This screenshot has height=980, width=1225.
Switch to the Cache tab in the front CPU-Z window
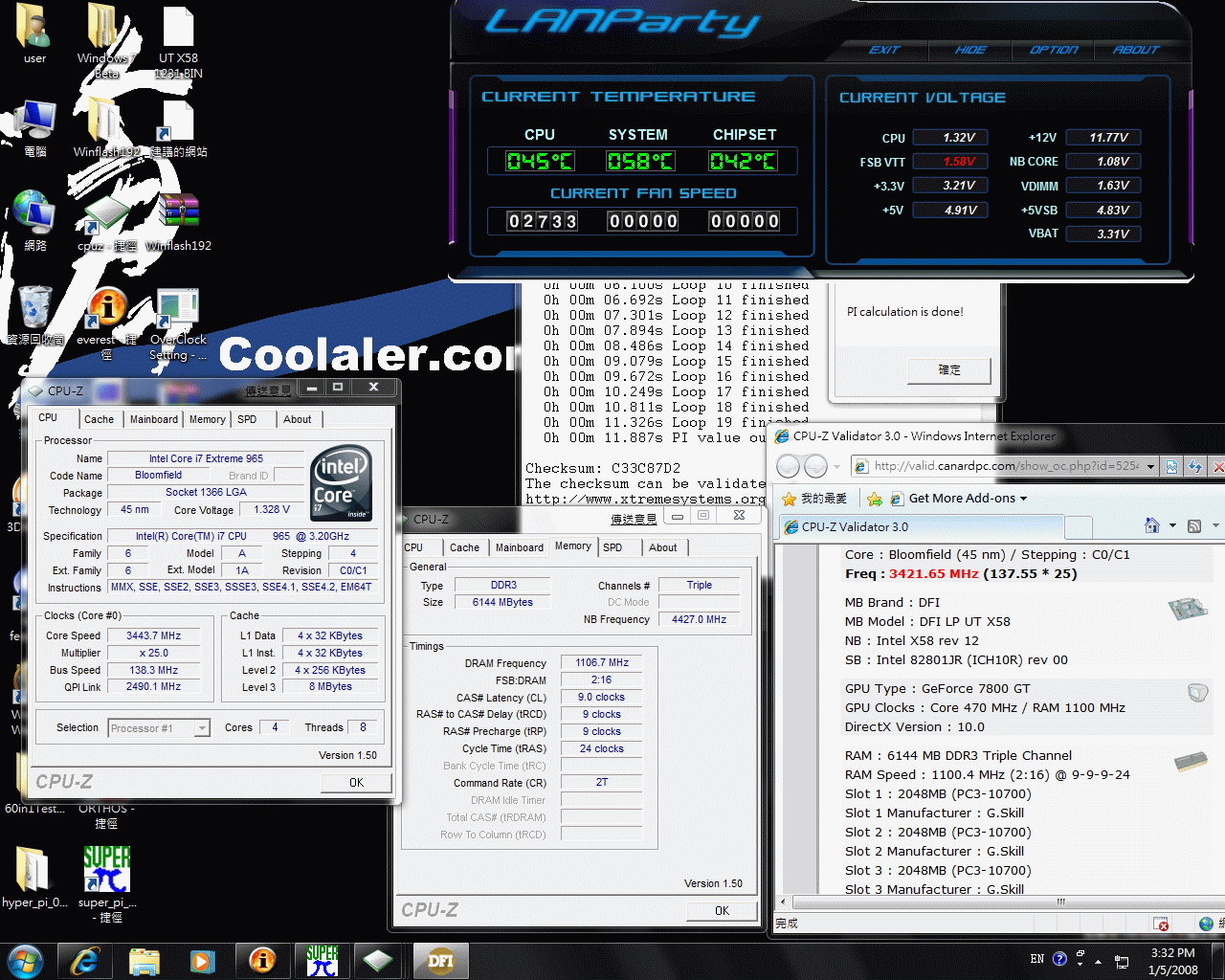tap(99, 419)
